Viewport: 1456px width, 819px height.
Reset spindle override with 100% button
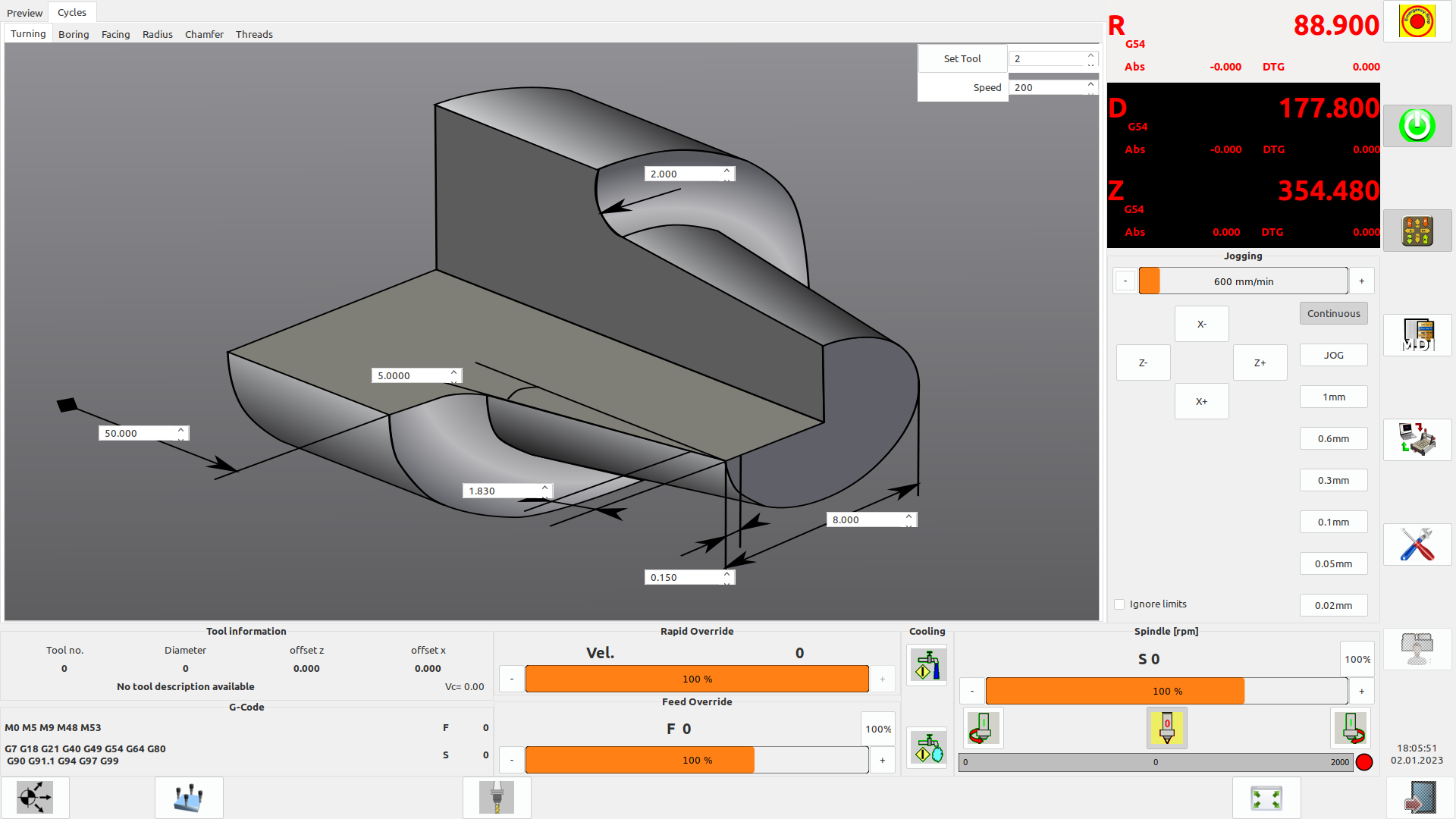coord(1357,659)
